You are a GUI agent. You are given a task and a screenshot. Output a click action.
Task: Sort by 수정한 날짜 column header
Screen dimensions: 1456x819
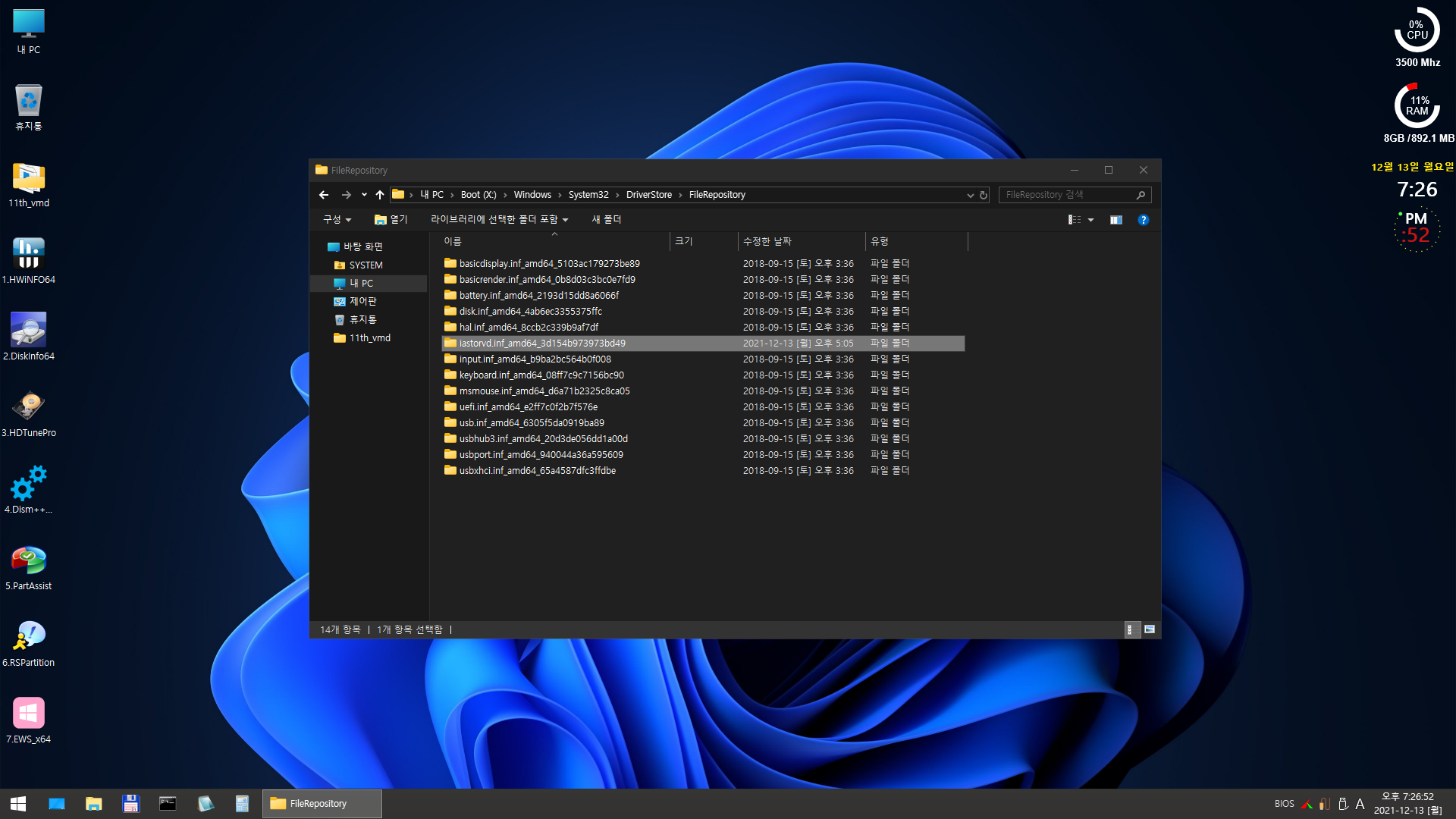(801, 241)
